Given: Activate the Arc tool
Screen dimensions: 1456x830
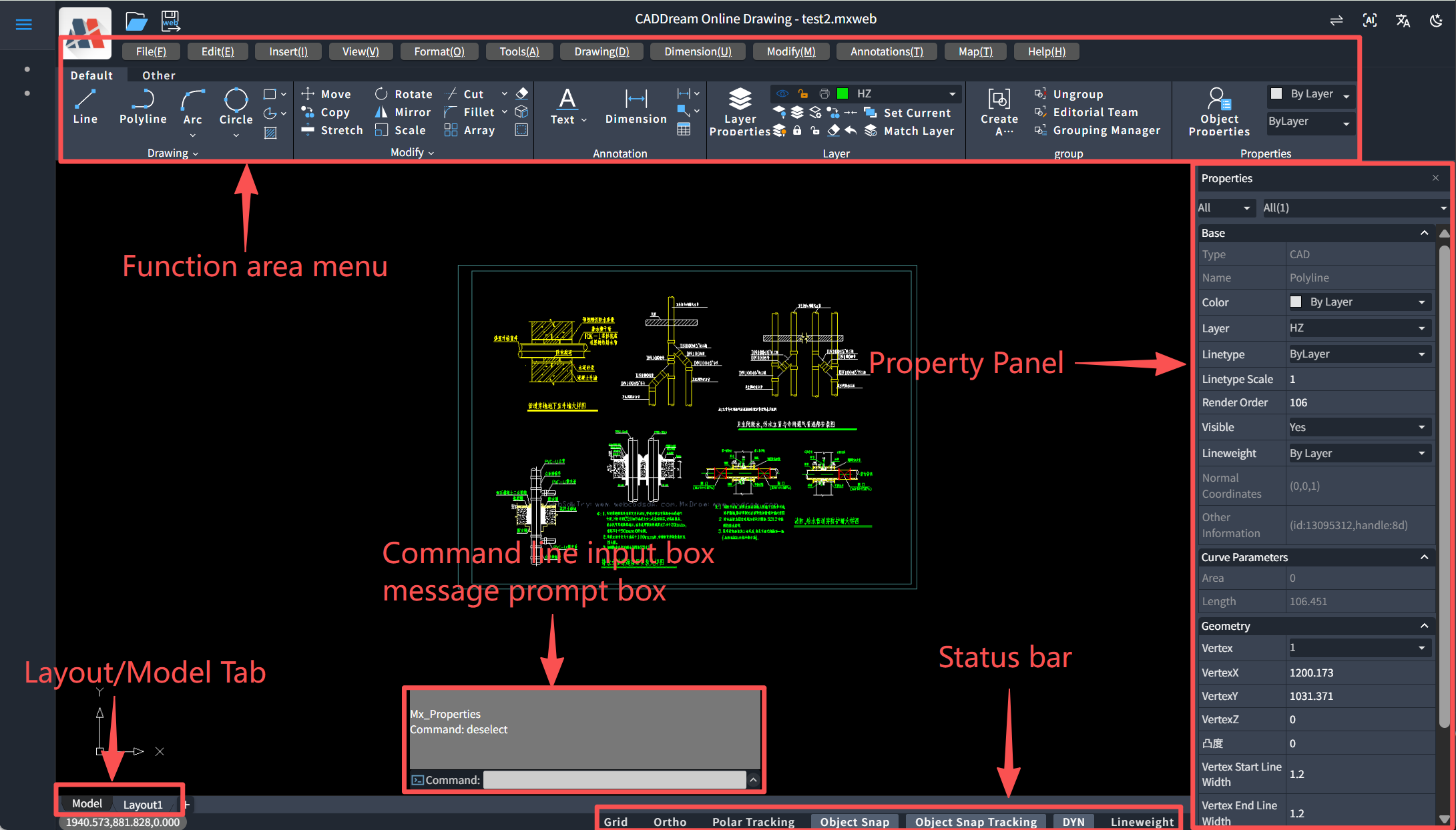Looking at the screenshot, I should pos(192,108).
